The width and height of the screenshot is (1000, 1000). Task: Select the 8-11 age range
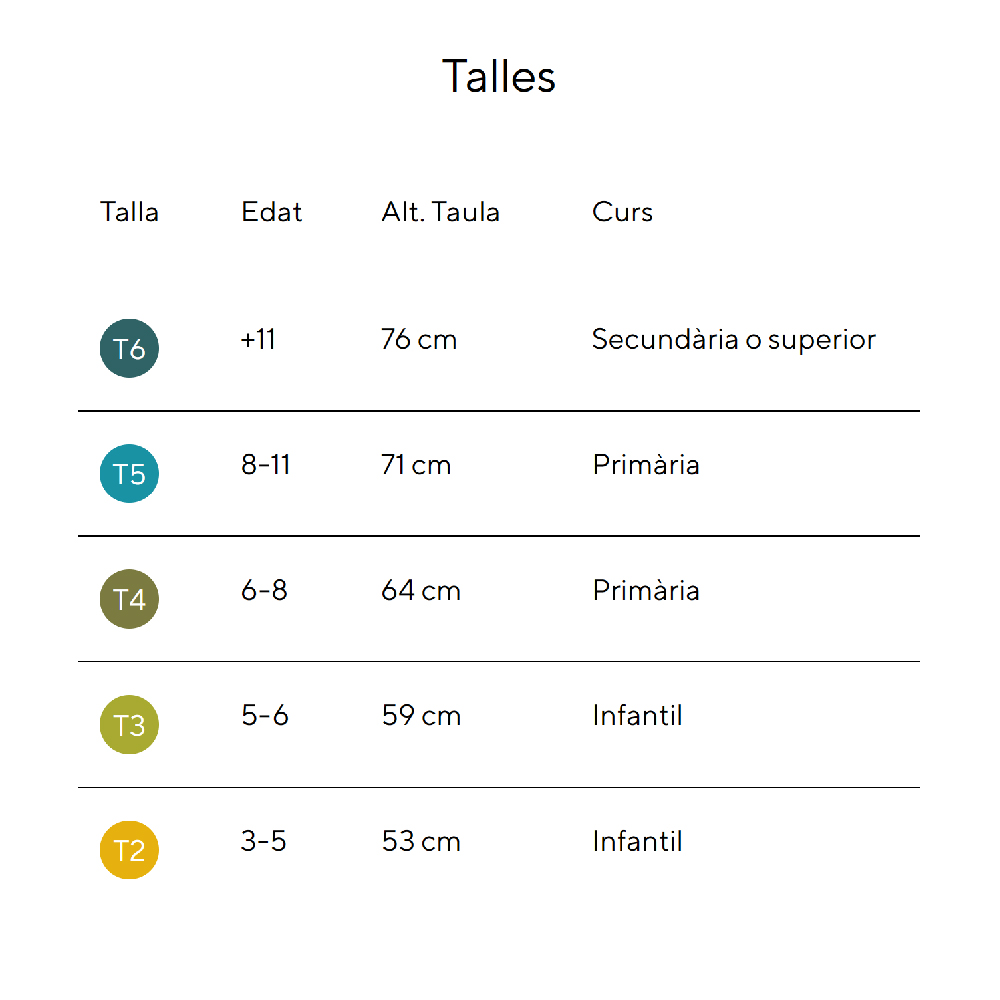pos(265,465)
